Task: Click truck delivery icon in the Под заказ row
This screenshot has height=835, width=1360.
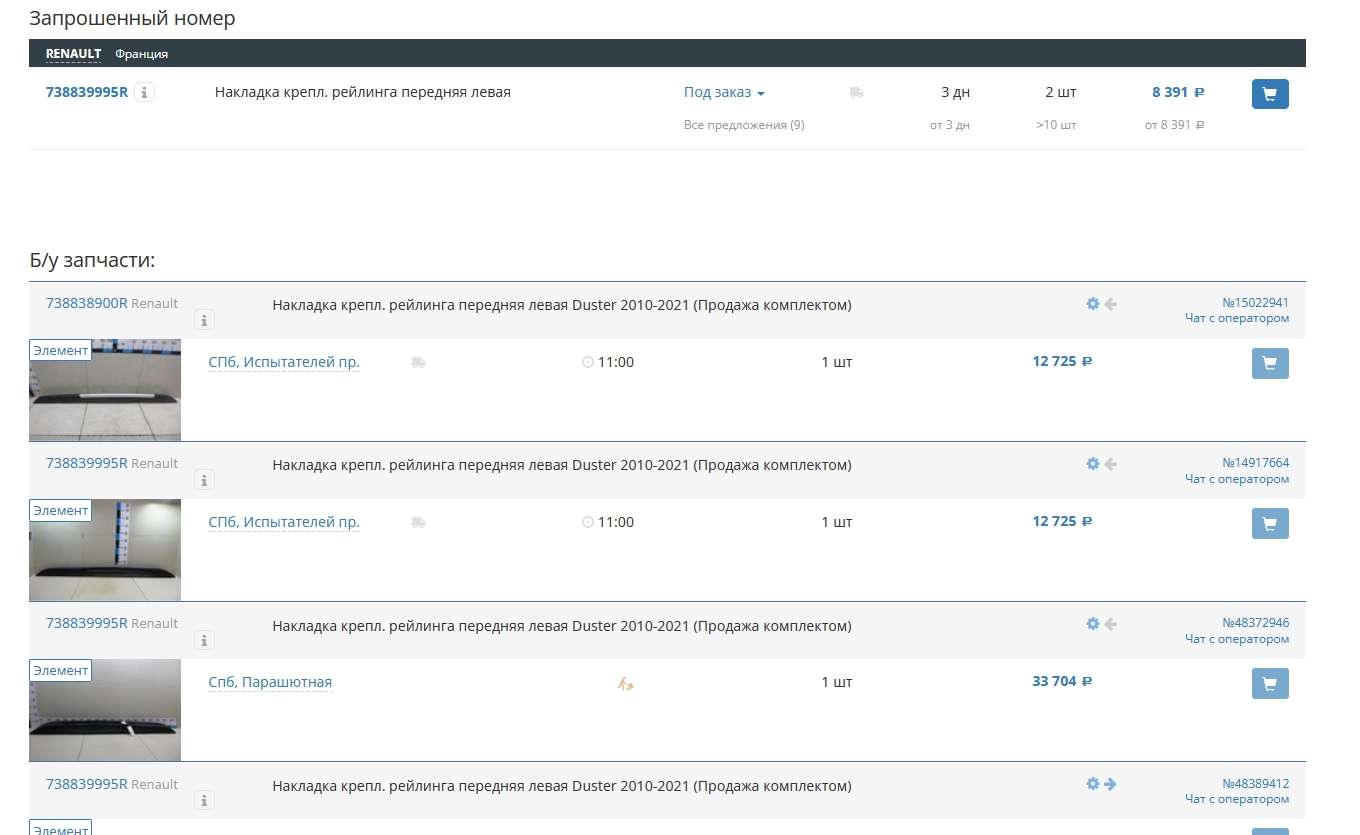Action: click(856, 92)
